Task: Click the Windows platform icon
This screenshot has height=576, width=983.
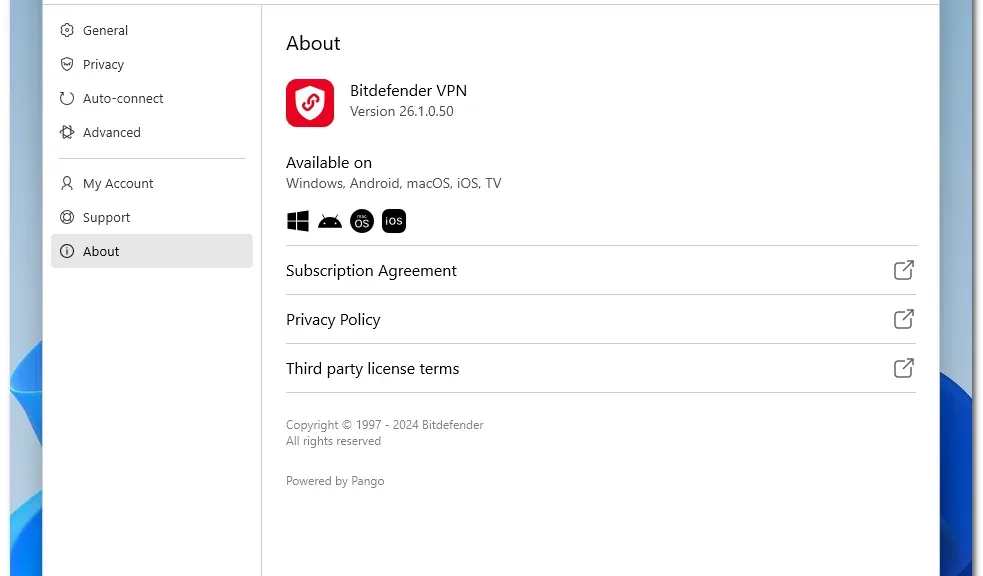Action: 298,221
